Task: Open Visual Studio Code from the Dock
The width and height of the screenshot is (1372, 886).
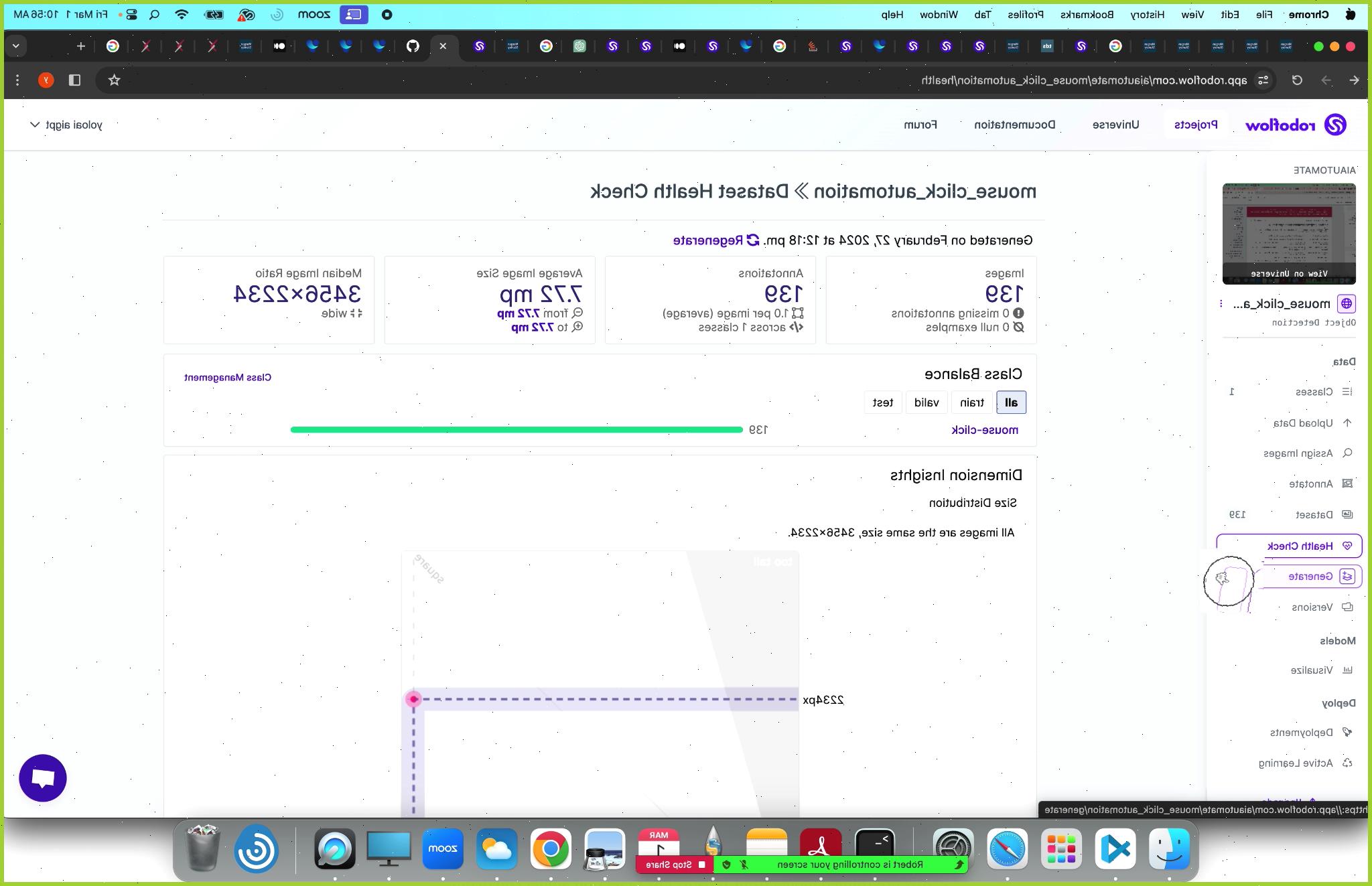Action: coord(1115,849)
